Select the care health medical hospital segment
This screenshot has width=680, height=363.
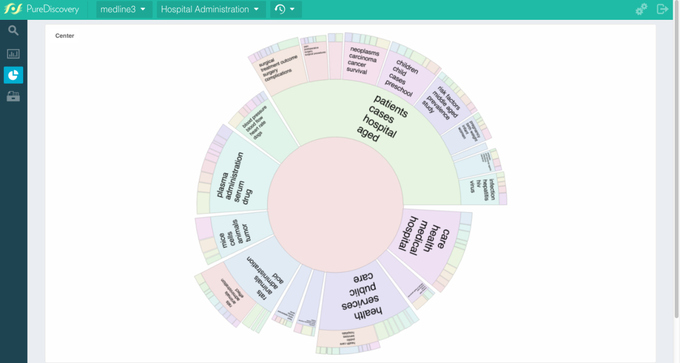pyautogui.click(x=427, y=239)
